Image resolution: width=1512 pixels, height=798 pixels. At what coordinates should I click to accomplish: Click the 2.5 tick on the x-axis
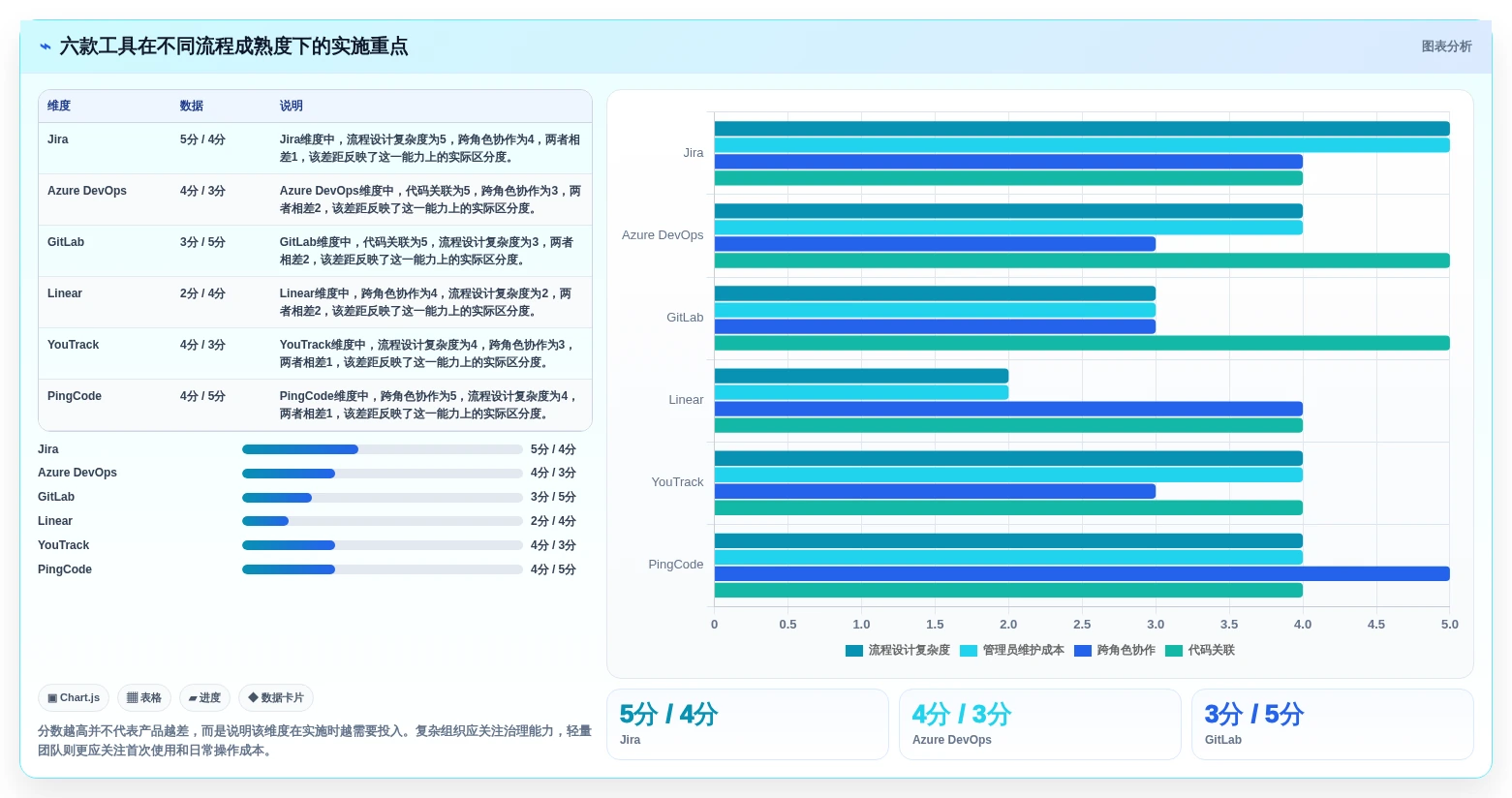(x=1082, y=625)
